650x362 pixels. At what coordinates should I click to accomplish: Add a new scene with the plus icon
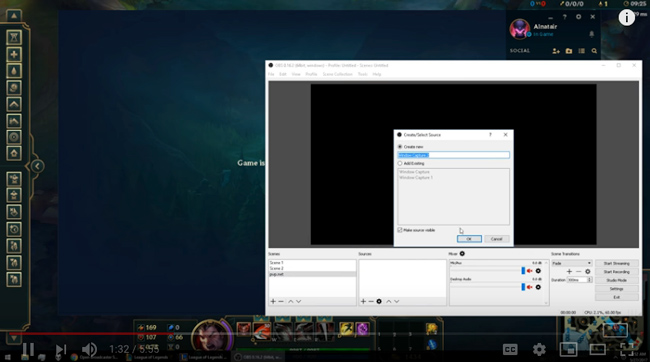(273, 301)
